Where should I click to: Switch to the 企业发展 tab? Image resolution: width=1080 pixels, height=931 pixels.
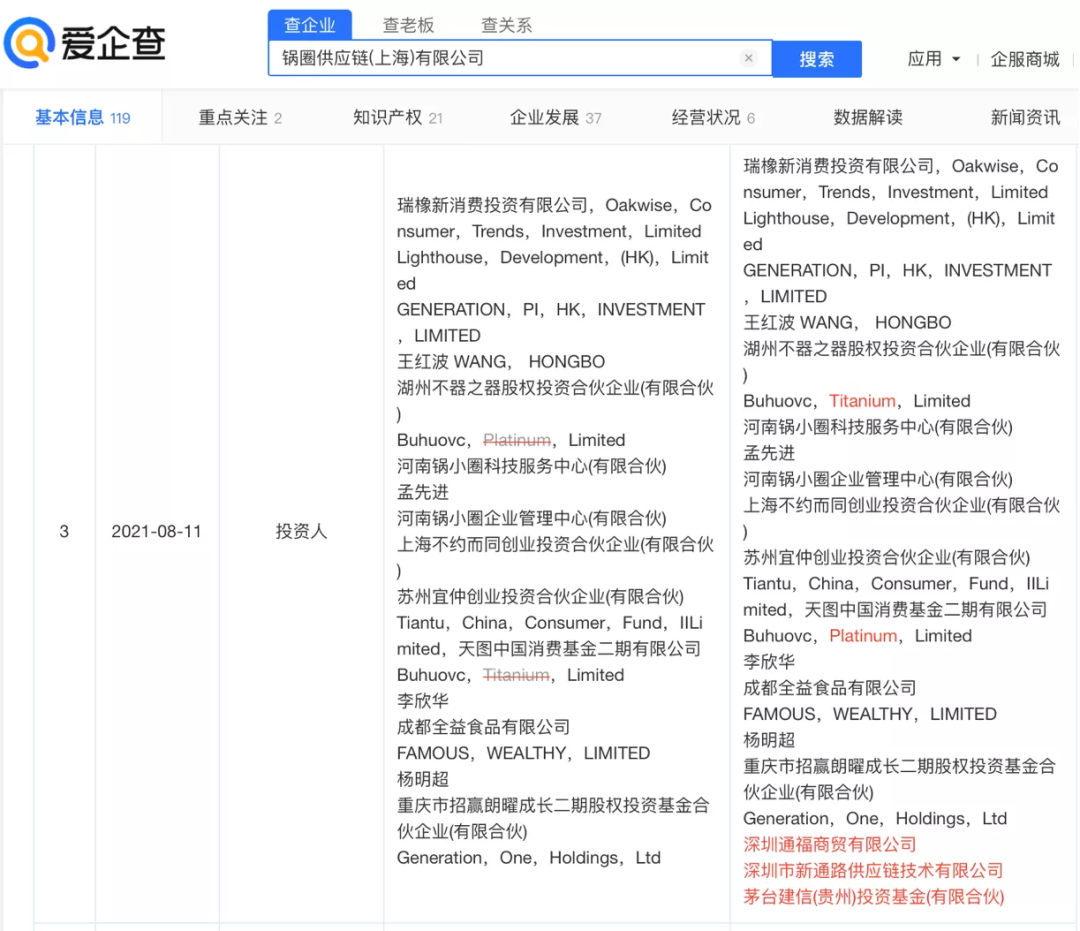tap(555, 118)
